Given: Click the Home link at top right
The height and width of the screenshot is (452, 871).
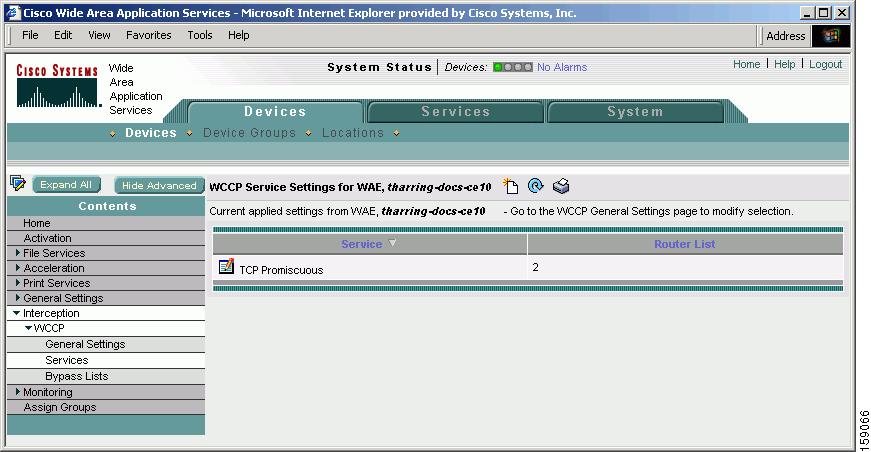Looking at the screenshot, I should [746, 64].
